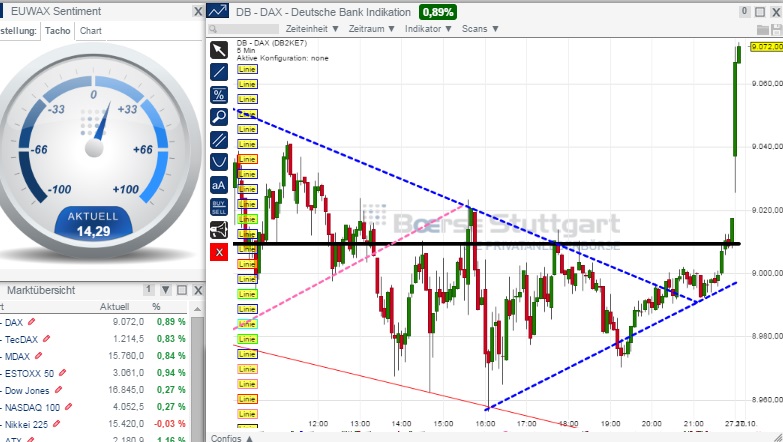The width and height of the screenshot is (783, 442).
Task: Click the 0 badge in chart window header
Action: [744, 11]
